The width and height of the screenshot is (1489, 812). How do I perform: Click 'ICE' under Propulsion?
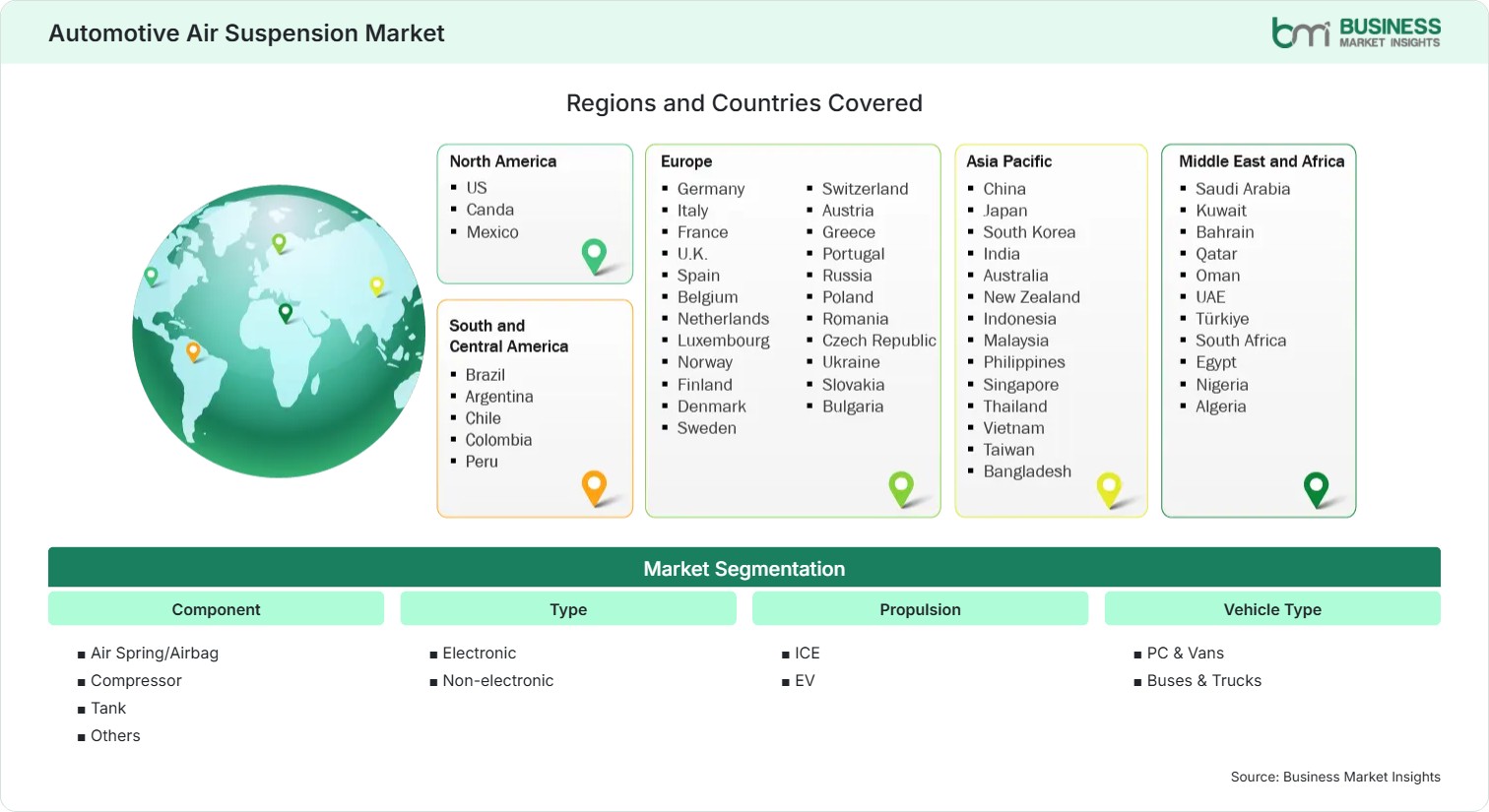[x=808, y=653]
